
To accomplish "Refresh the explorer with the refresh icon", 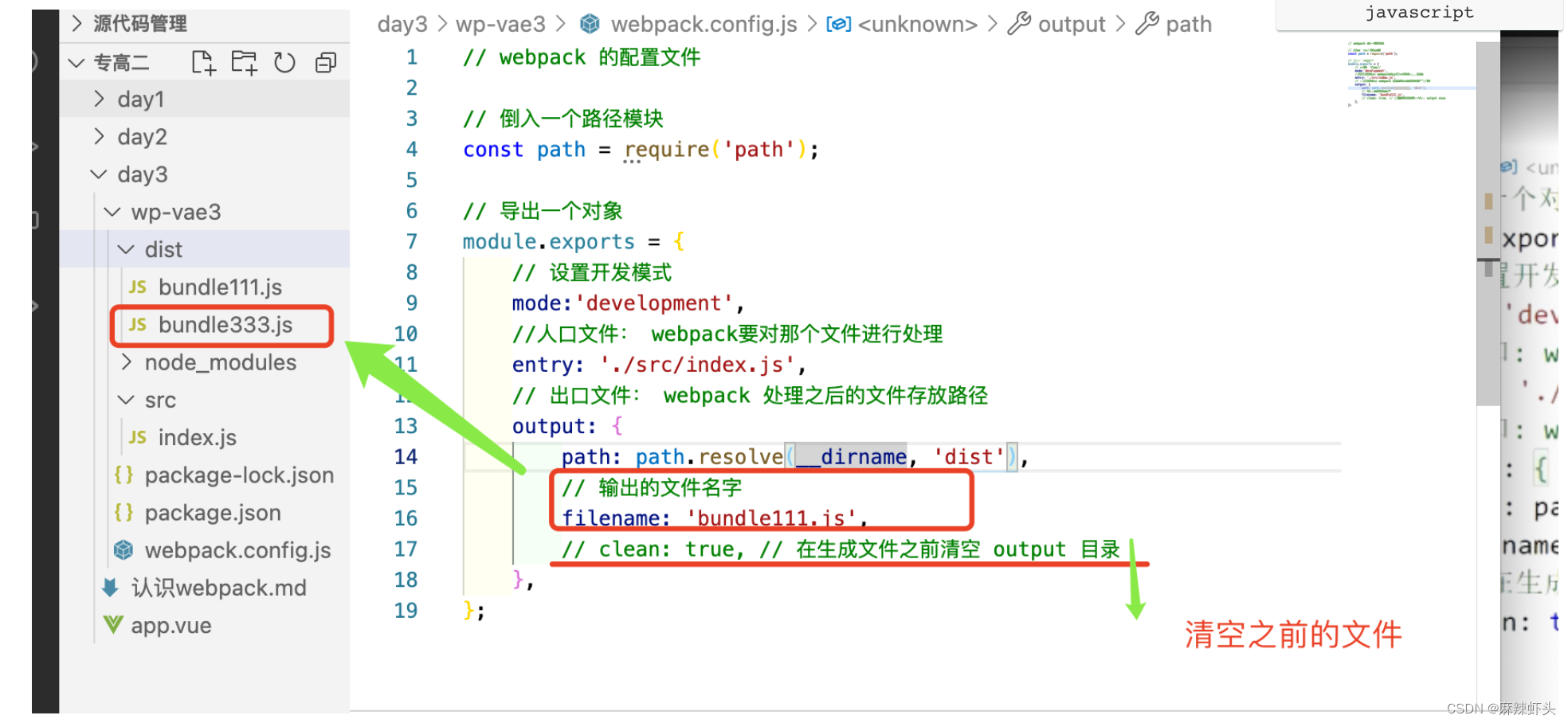I will pyautogui.click(x=284, y=62).
